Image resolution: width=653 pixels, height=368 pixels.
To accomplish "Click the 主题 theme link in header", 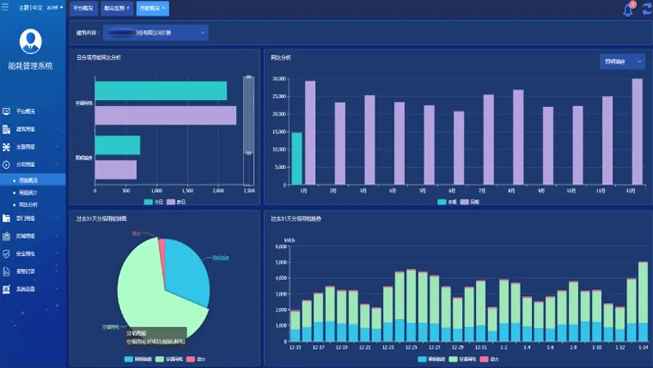I will click(x=23, y=7).
